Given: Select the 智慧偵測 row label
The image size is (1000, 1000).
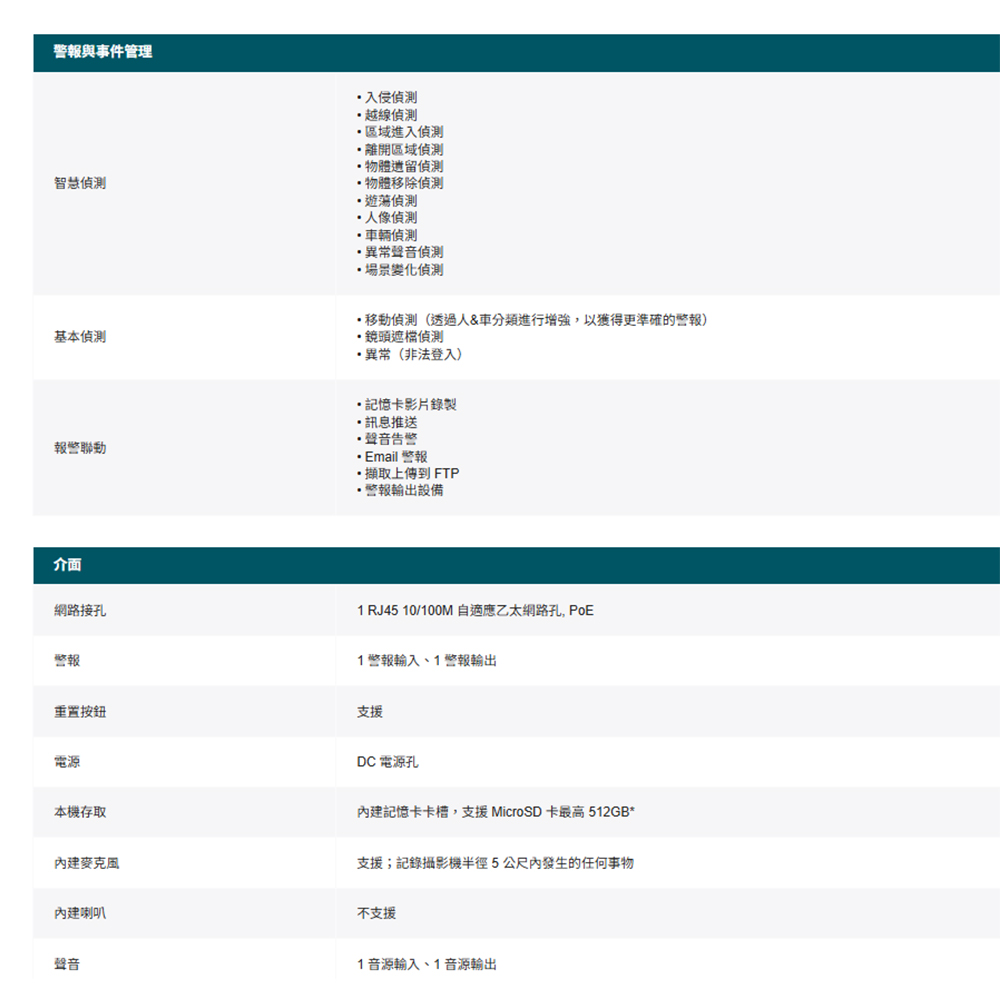Looking at the screenshot, I should 80,184.
